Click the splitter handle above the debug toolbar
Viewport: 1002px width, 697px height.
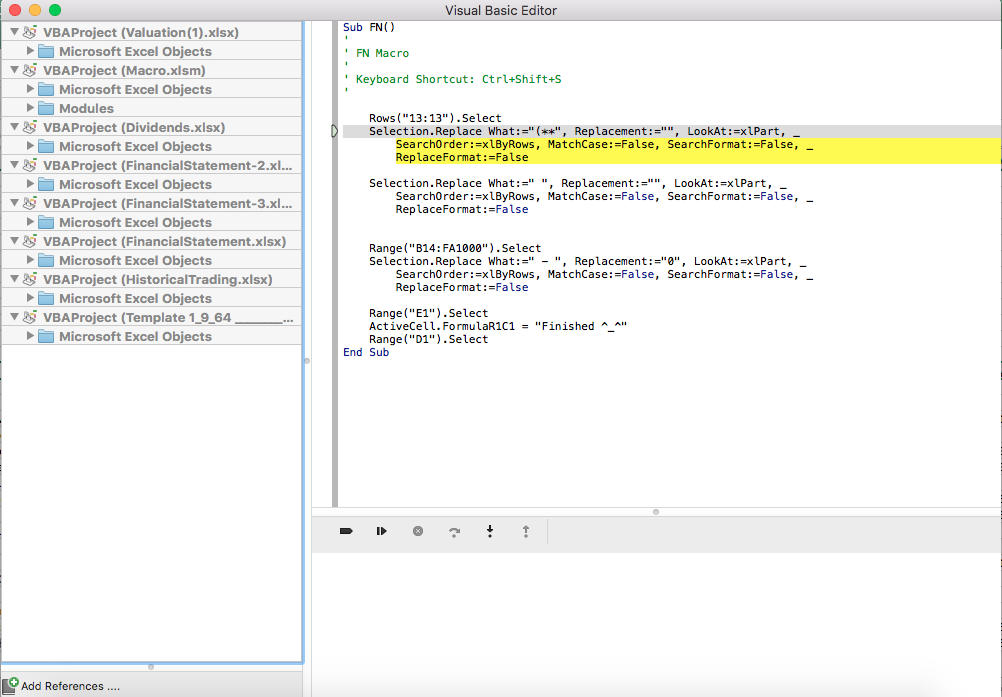click(656, 511)
